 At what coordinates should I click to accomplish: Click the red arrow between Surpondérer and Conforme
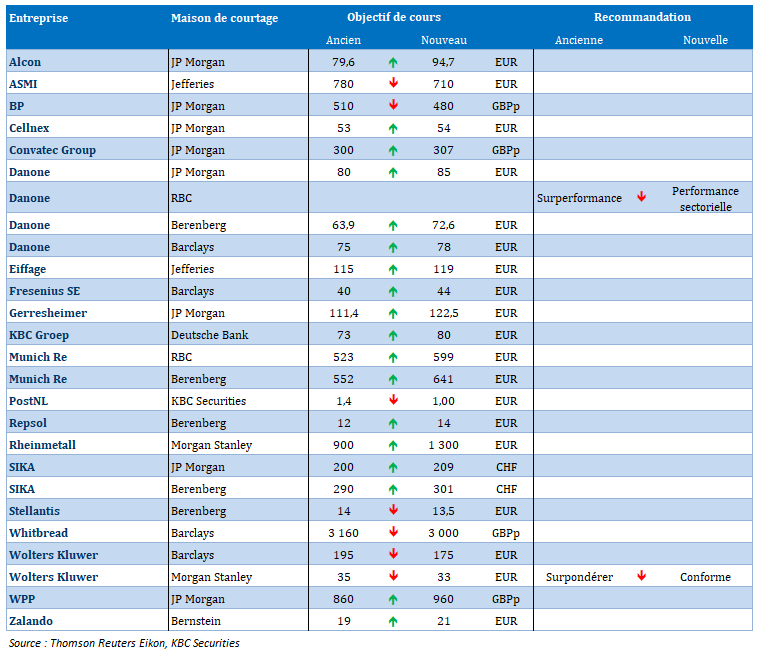pyautogui.click(x=641, y=577)
